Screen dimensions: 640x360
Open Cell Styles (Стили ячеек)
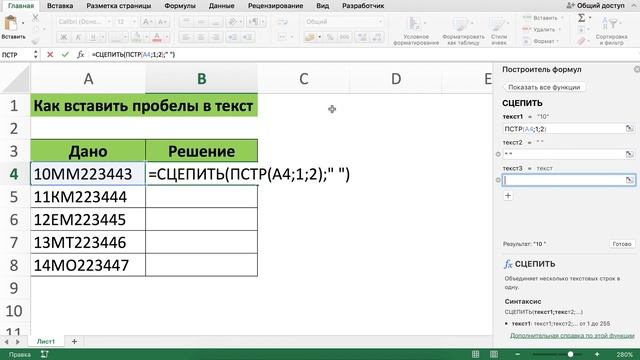coord(499,31)
